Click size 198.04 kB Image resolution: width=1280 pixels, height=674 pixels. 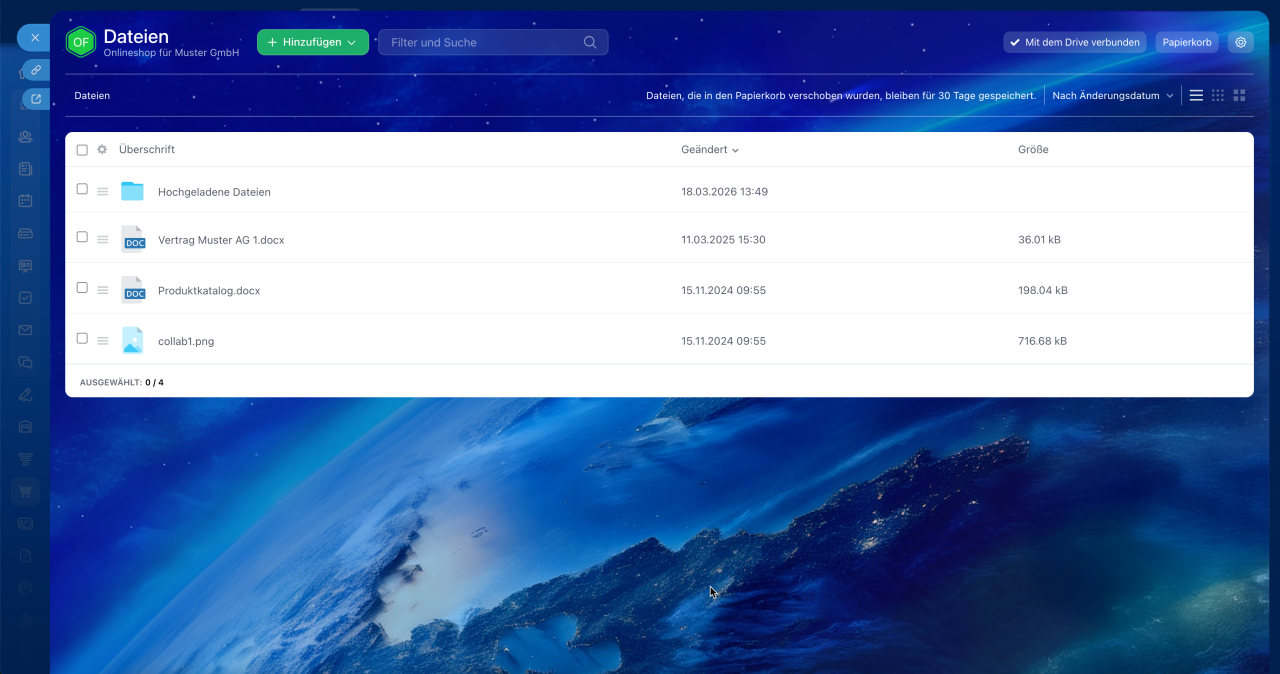1043,291
